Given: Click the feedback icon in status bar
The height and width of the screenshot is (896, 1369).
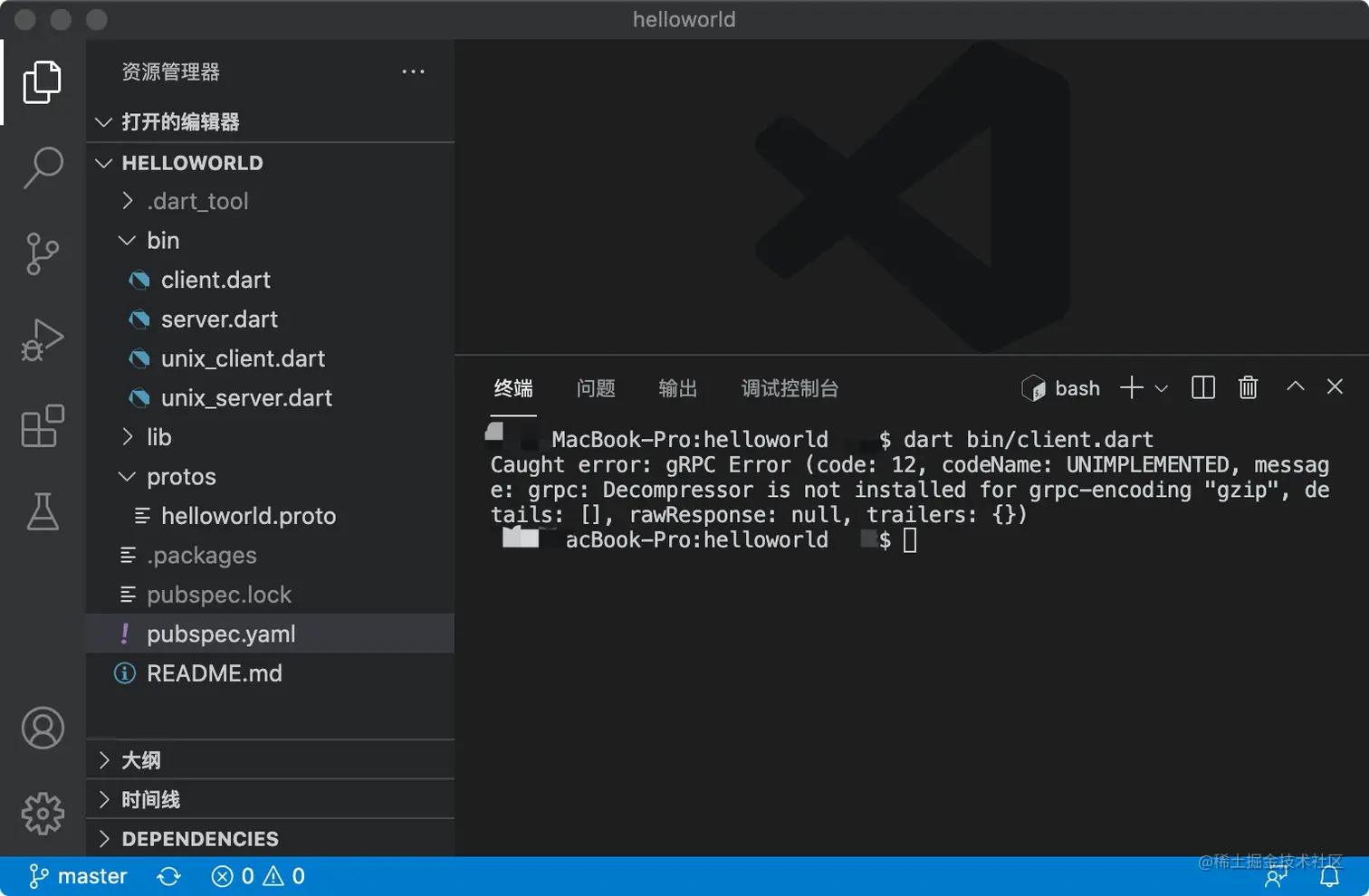Looking at the screenshot, I should (1277, 876).
